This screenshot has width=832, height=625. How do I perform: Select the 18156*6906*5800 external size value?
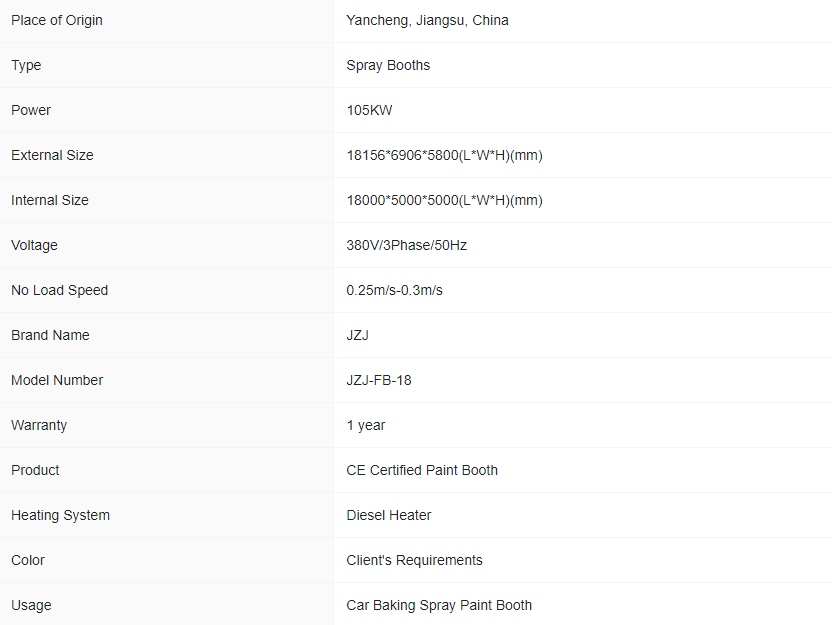point(444,155)
